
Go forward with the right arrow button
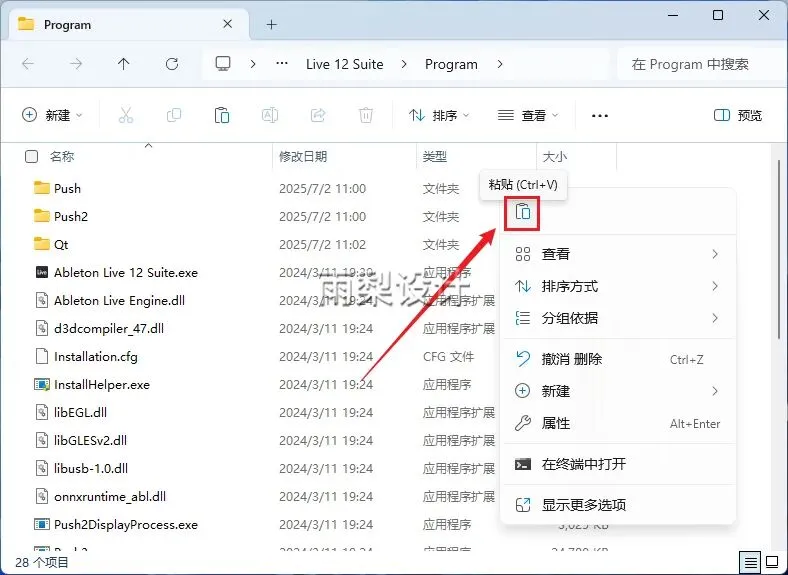tap(76, 64)
